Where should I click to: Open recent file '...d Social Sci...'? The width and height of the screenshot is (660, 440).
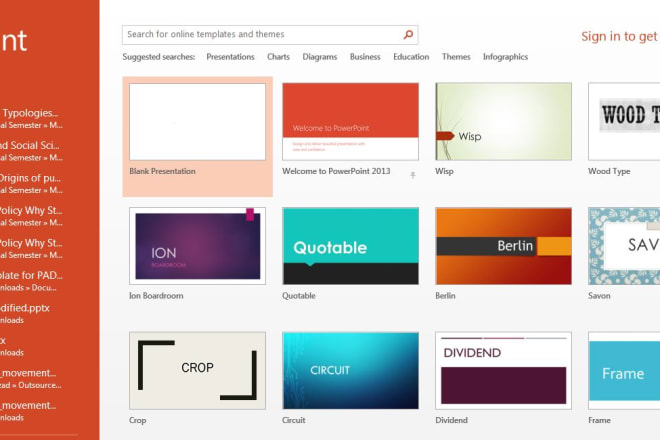32,151
